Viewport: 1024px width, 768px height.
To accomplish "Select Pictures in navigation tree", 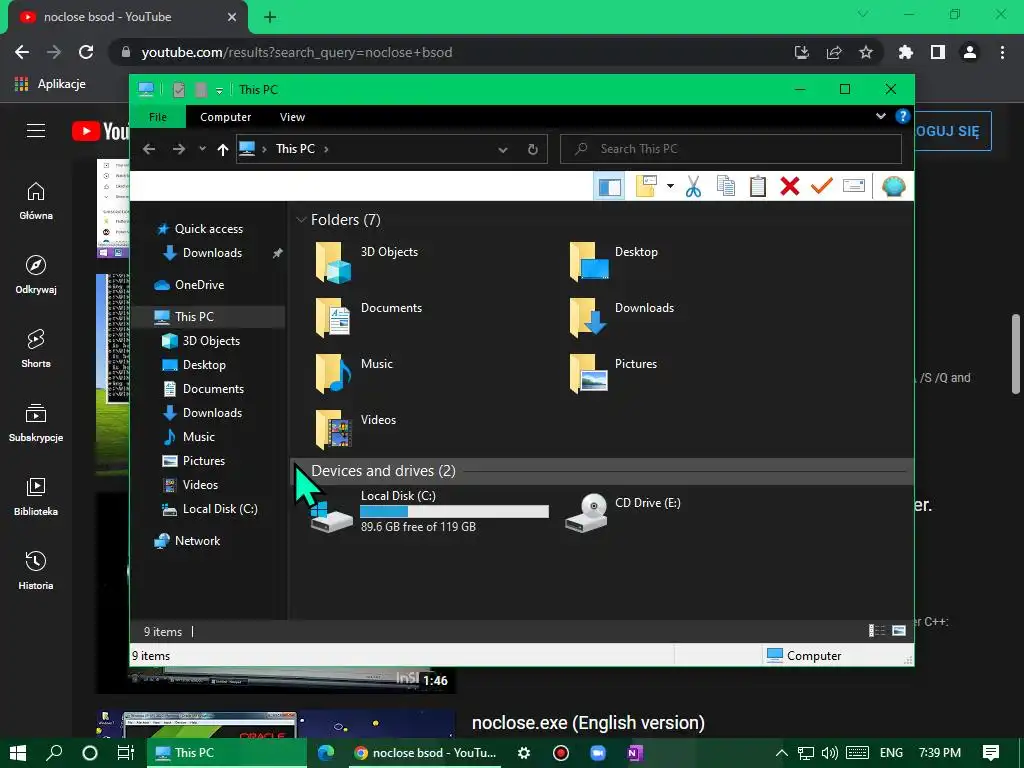I will tap(204, 461).
